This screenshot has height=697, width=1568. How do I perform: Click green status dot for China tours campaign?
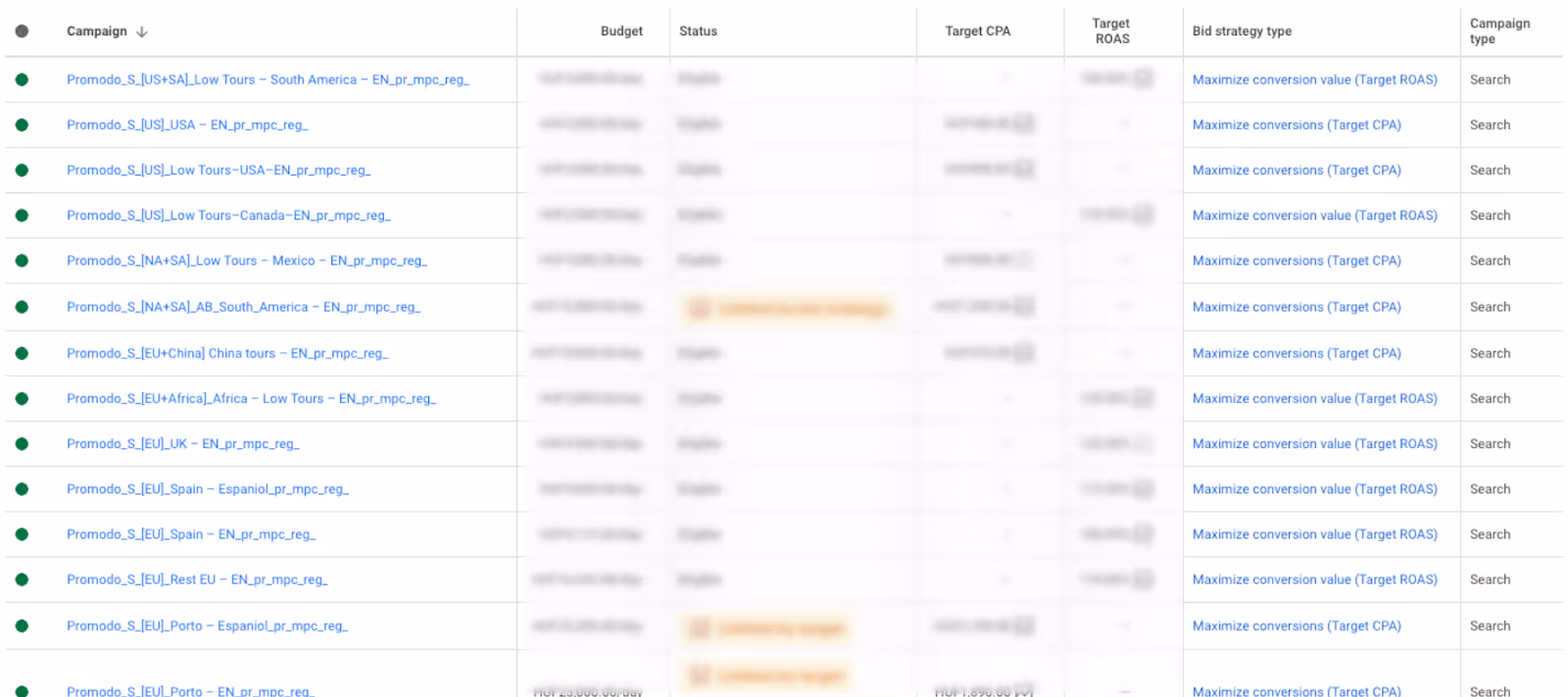(x=22, y=353)
